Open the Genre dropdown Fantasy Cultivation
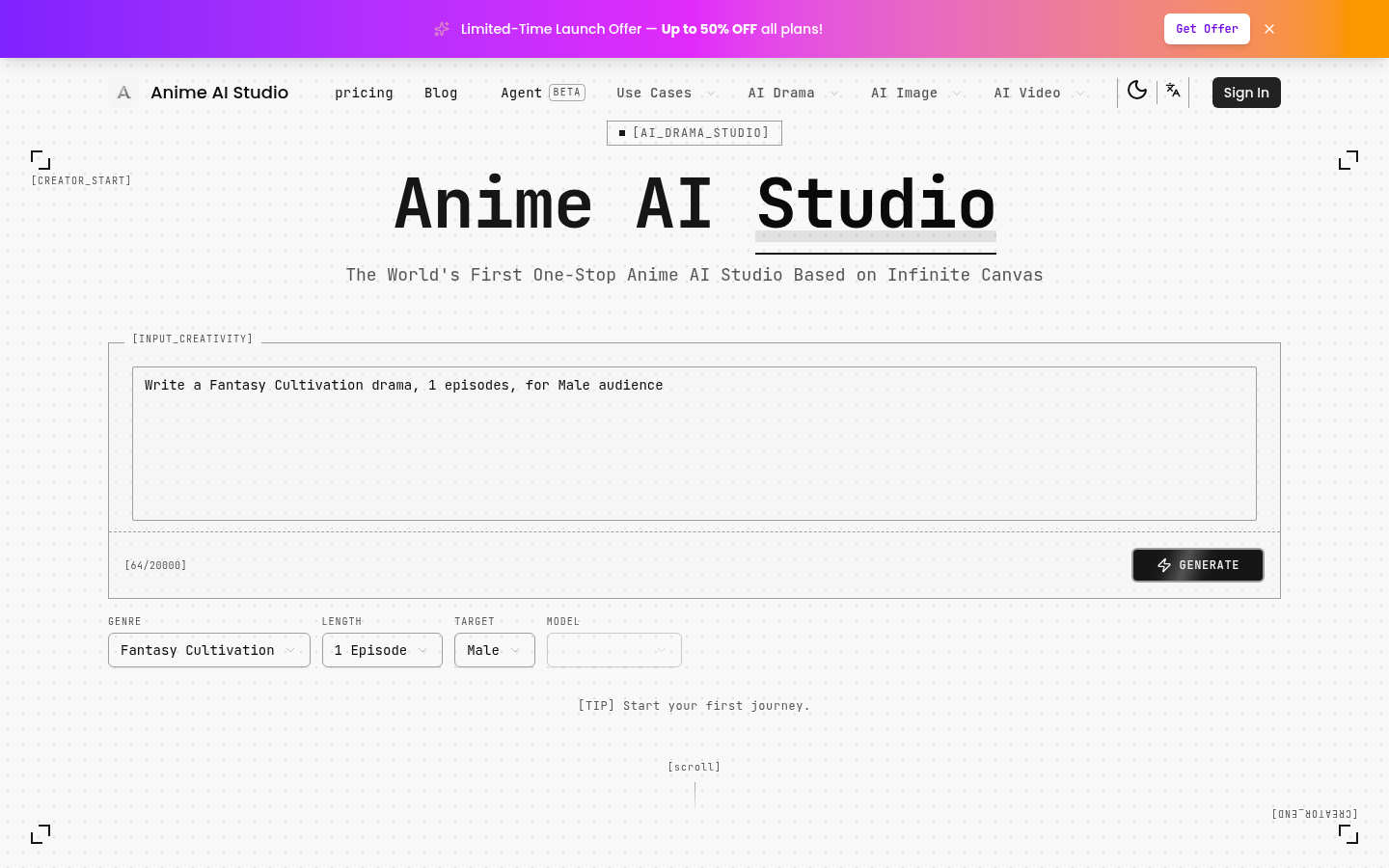The width and height of the screenshot is (1389, 868). 209,650
